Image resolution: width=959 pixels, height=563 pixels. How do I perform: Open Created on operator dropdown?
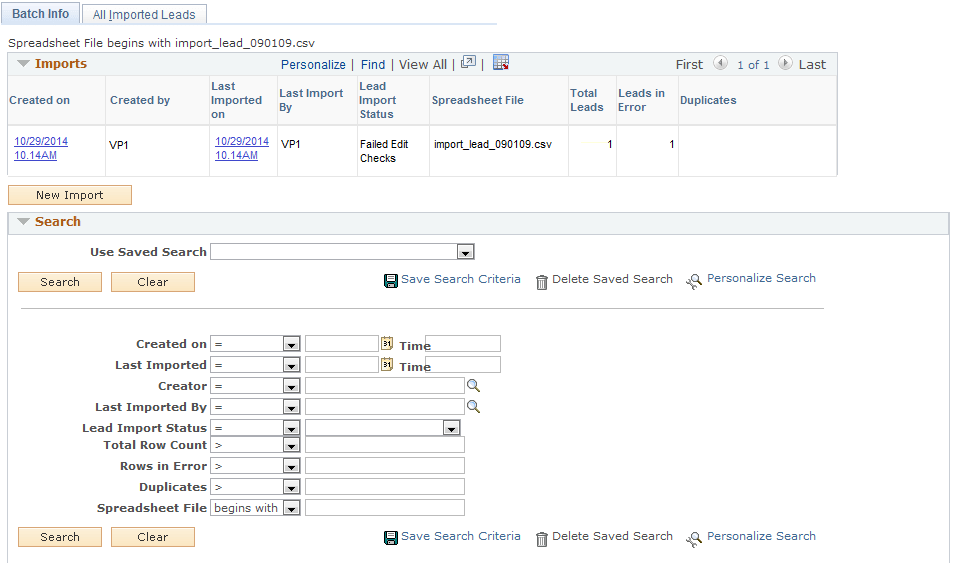click(x=291, y=344)
